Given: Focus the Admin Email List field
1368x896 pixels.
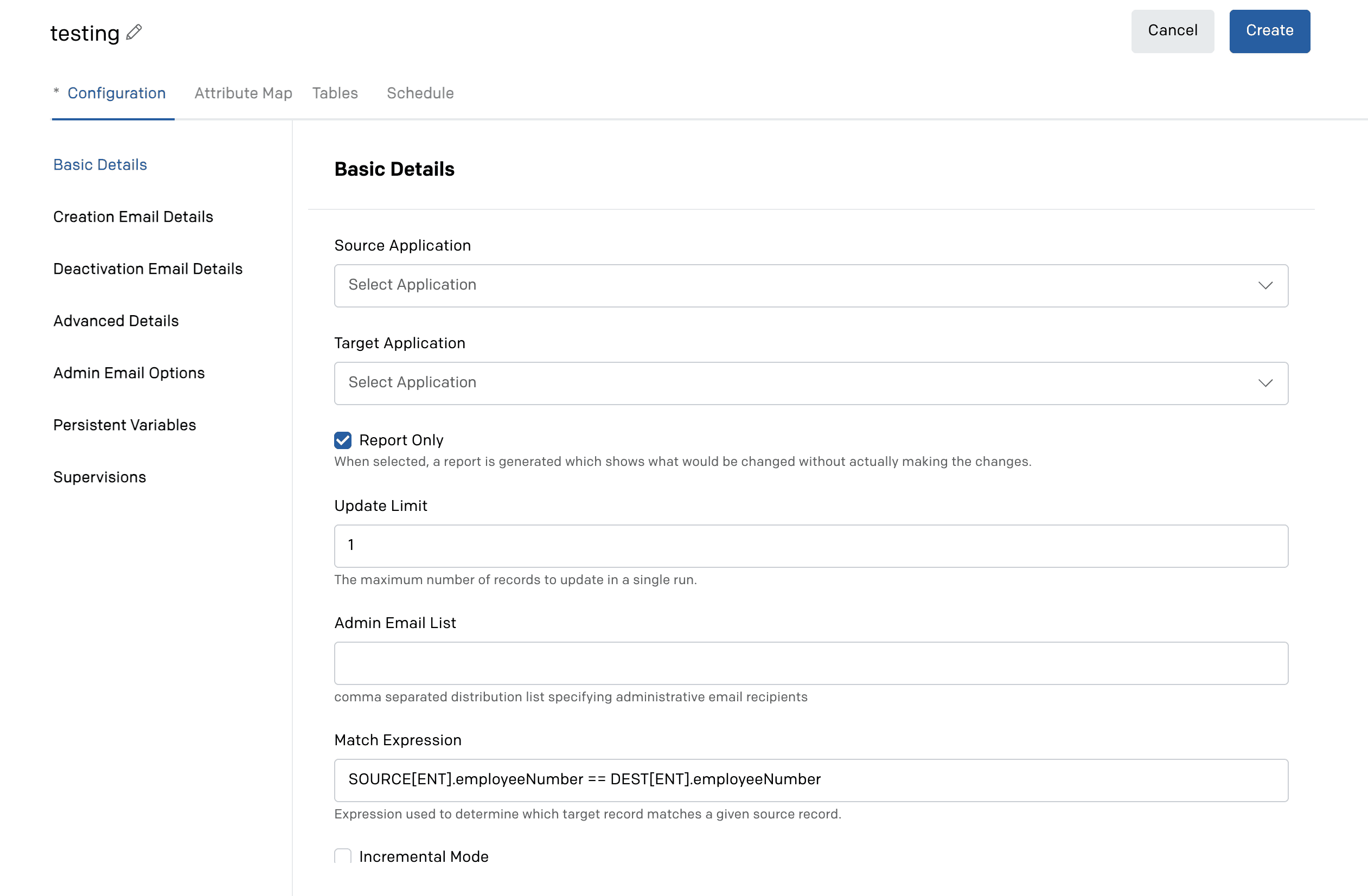Looking at the screenshot, I should 811,663.
